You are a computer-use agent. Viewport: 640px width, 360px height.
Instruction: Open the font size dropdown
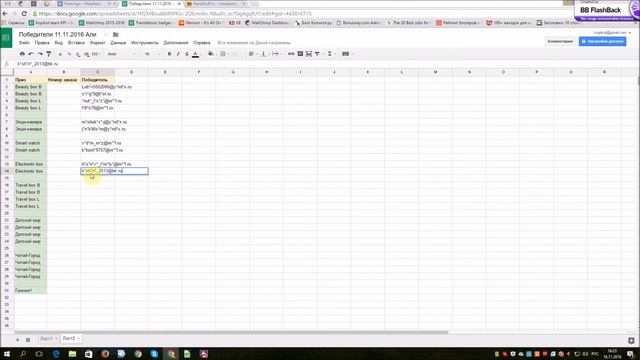[x=152, y=54]
